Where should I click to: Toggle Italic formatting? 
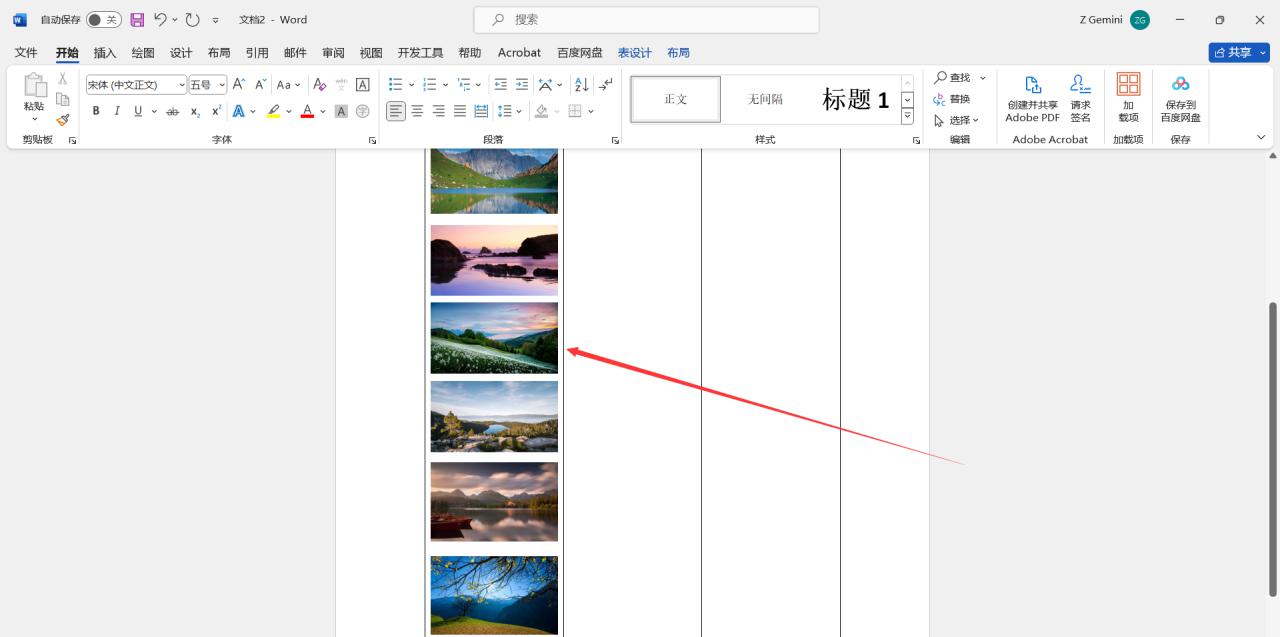[x=117, y=111]
